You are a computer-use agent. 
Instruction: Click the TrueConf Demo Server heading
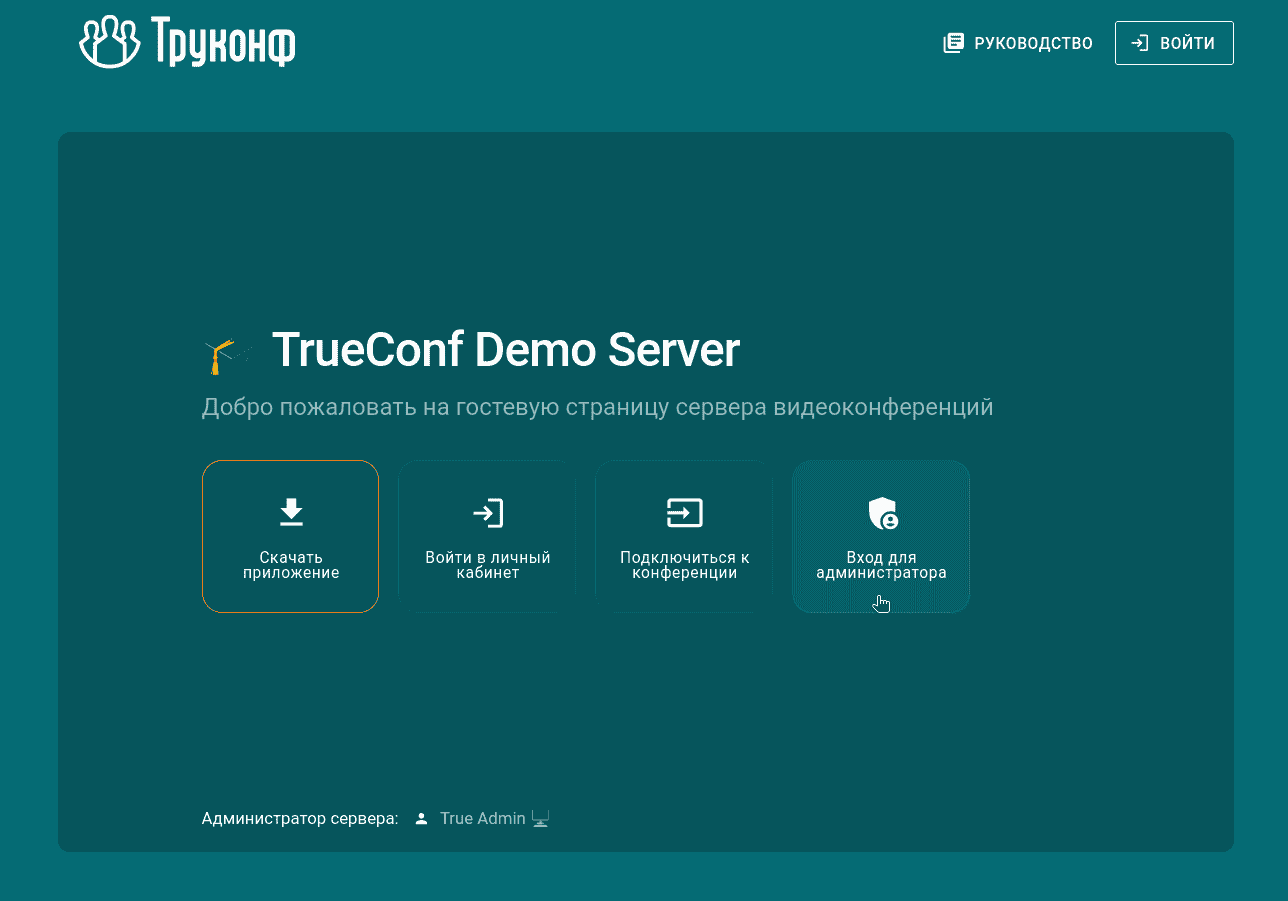click(506, 350)
